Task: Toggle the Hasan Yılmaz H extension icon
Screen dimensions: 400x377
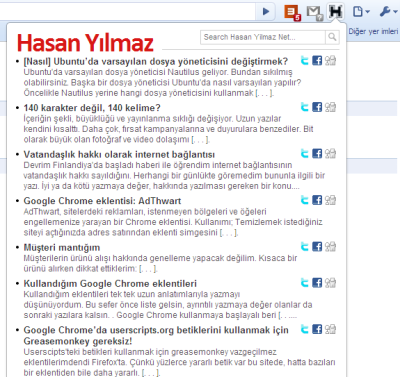Action: 335,12
